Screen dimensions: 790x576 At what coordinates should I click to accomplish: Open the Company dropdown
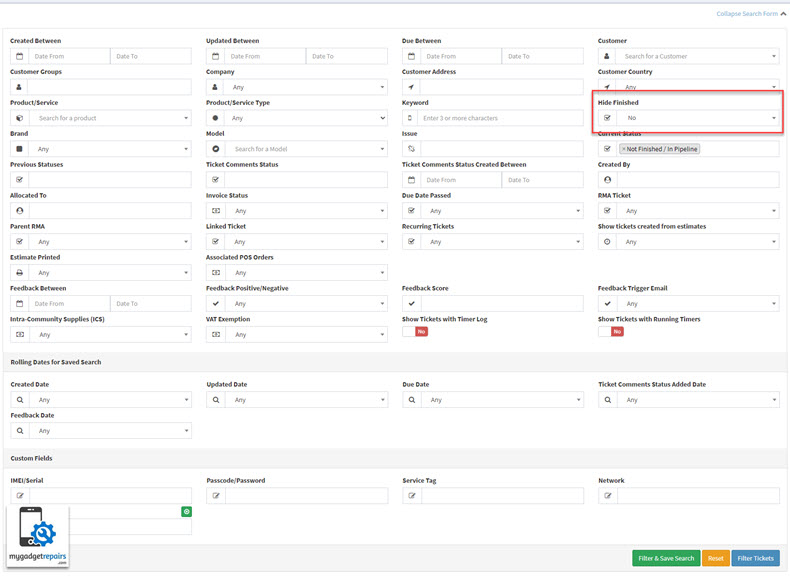pyautogui.click(x=306, y=87)
